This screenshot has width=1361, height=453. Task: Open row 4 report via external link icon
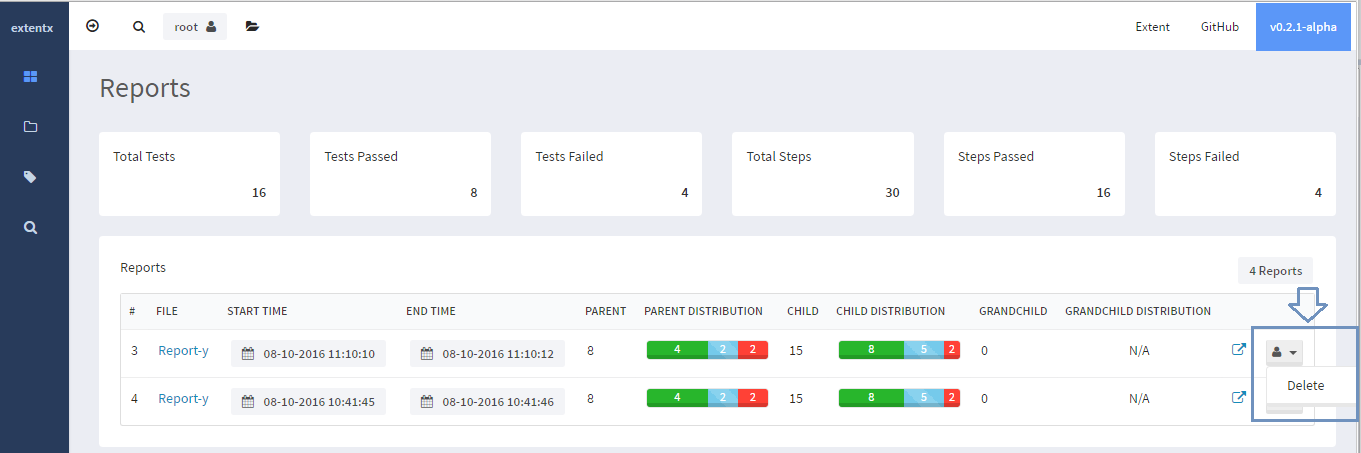coord(1239,398)
